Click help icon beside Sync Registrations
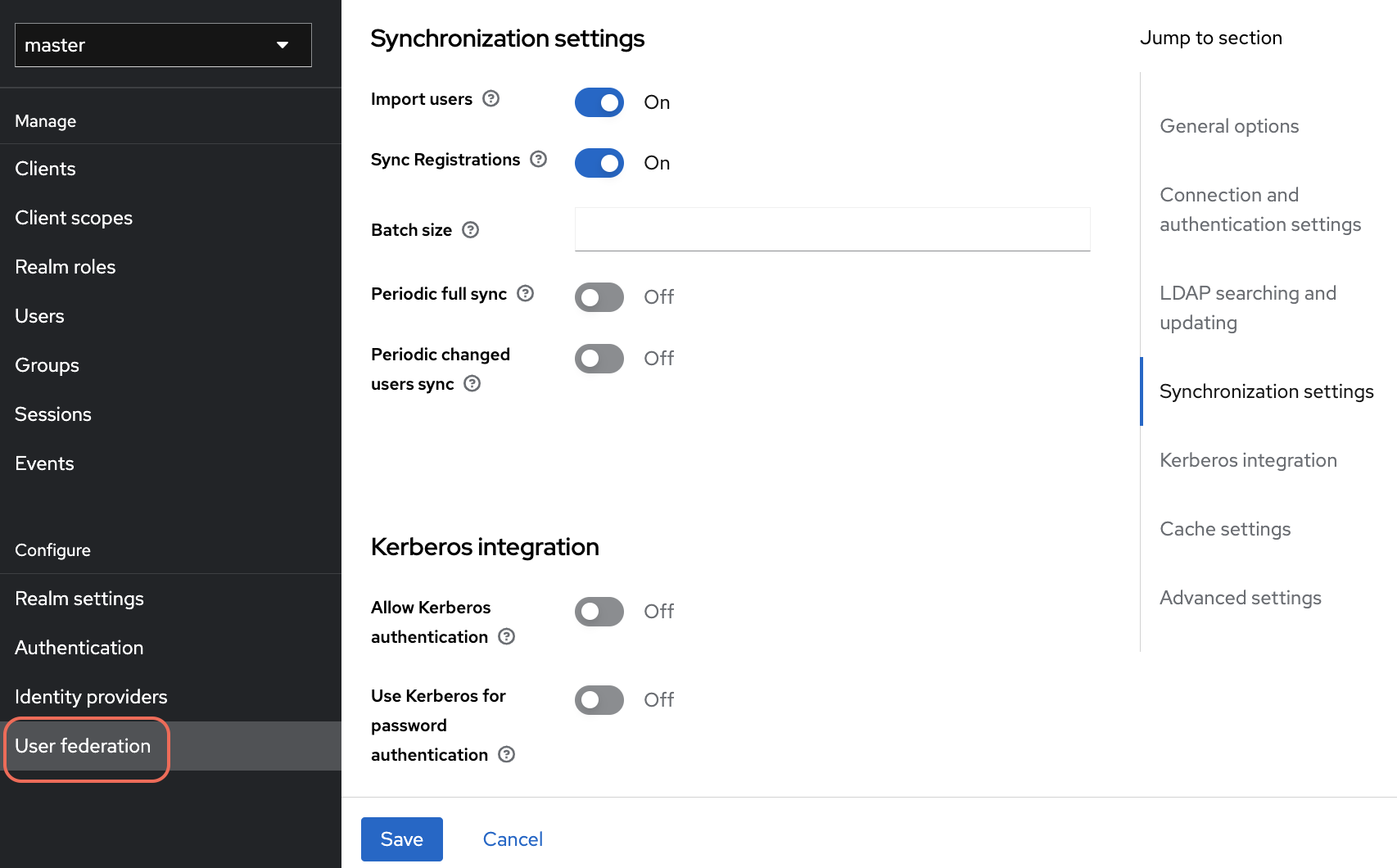 (538, 160)
